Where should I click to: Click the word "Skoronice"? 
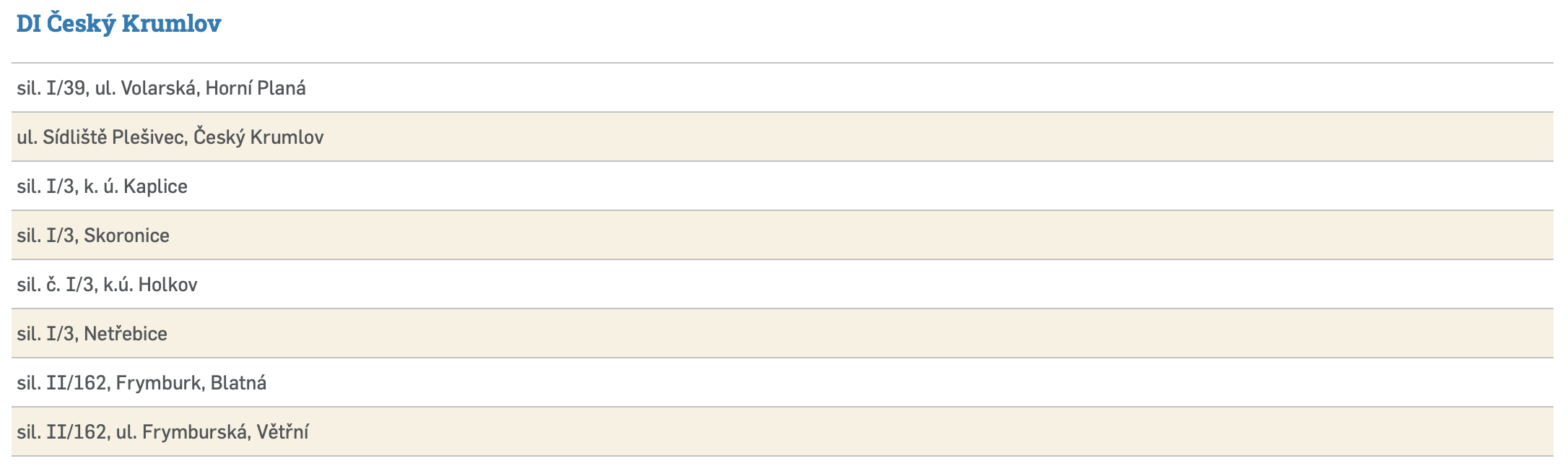(x=126, y=236)
